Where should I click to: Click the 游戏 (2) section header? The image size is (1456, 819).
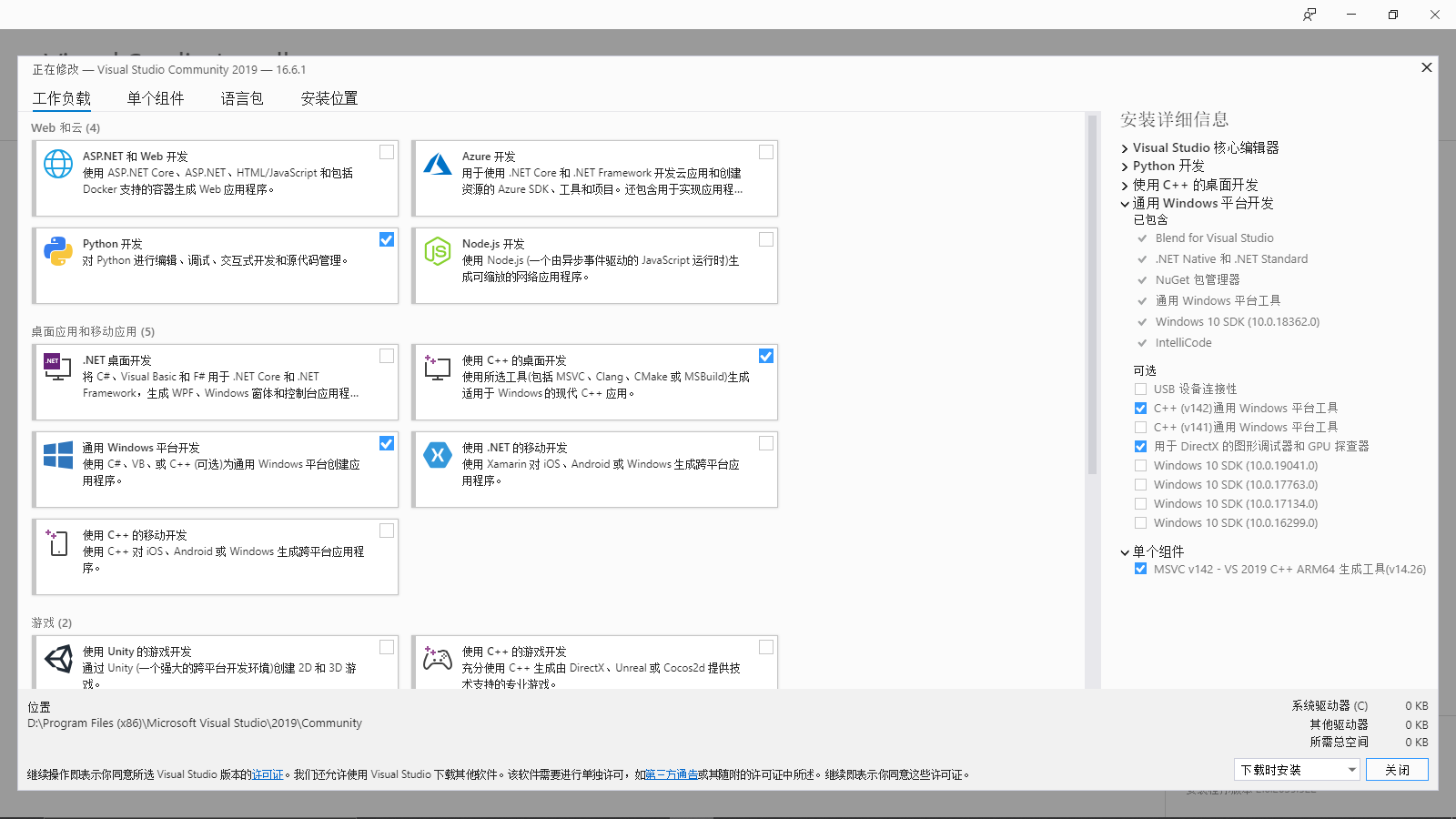51,622
